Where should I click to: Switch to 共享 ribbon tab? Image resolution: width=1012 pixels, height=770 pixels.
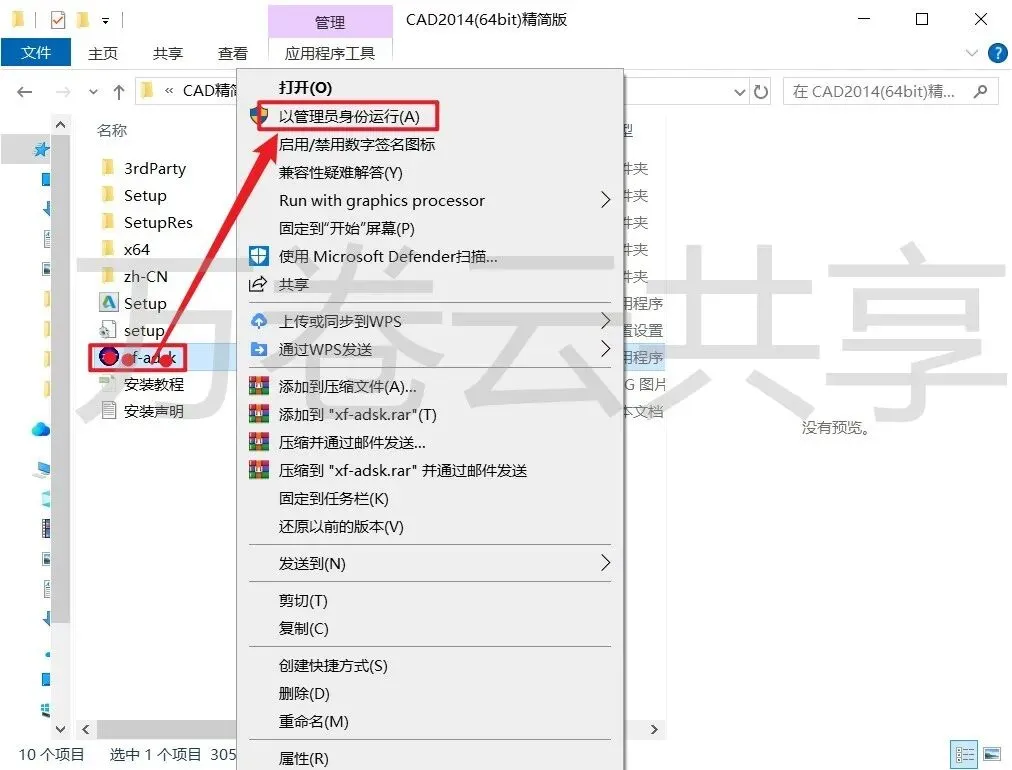pyautogui.click(x=168, y=53)
